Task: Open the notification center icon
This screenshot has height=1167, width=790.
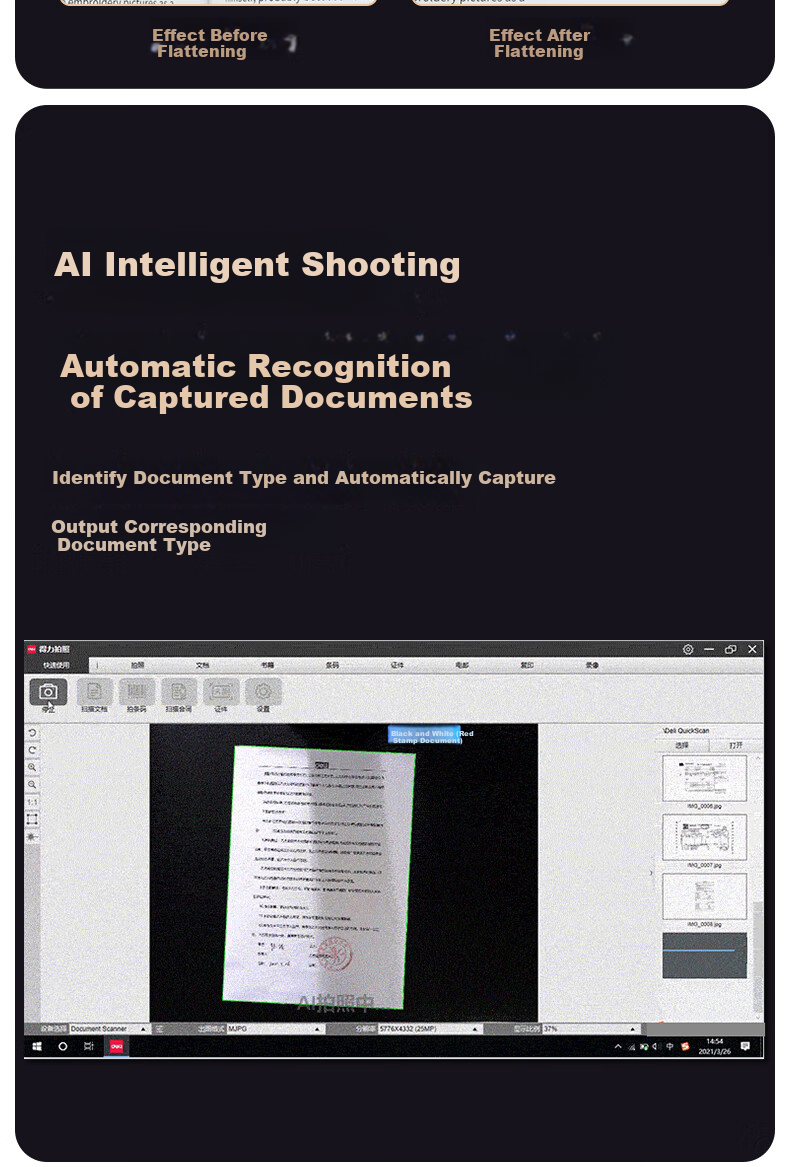Action: pyautogui.click(x=745, y=1046)
